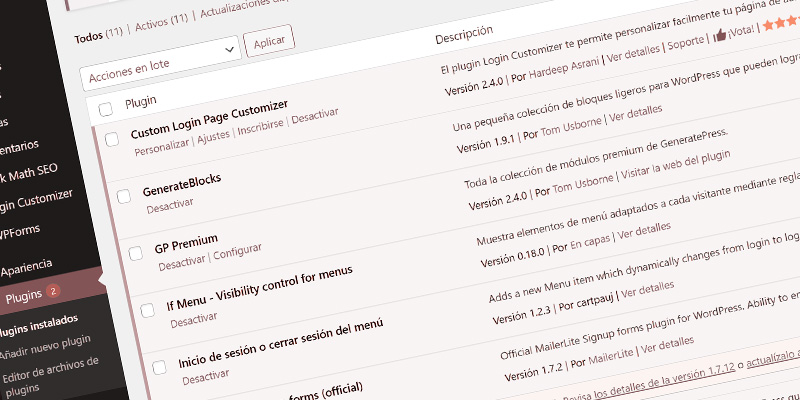Viewport: 800px width, 400px height.
Task: Click the GP Premium plugin title
Action: [186, 243]
